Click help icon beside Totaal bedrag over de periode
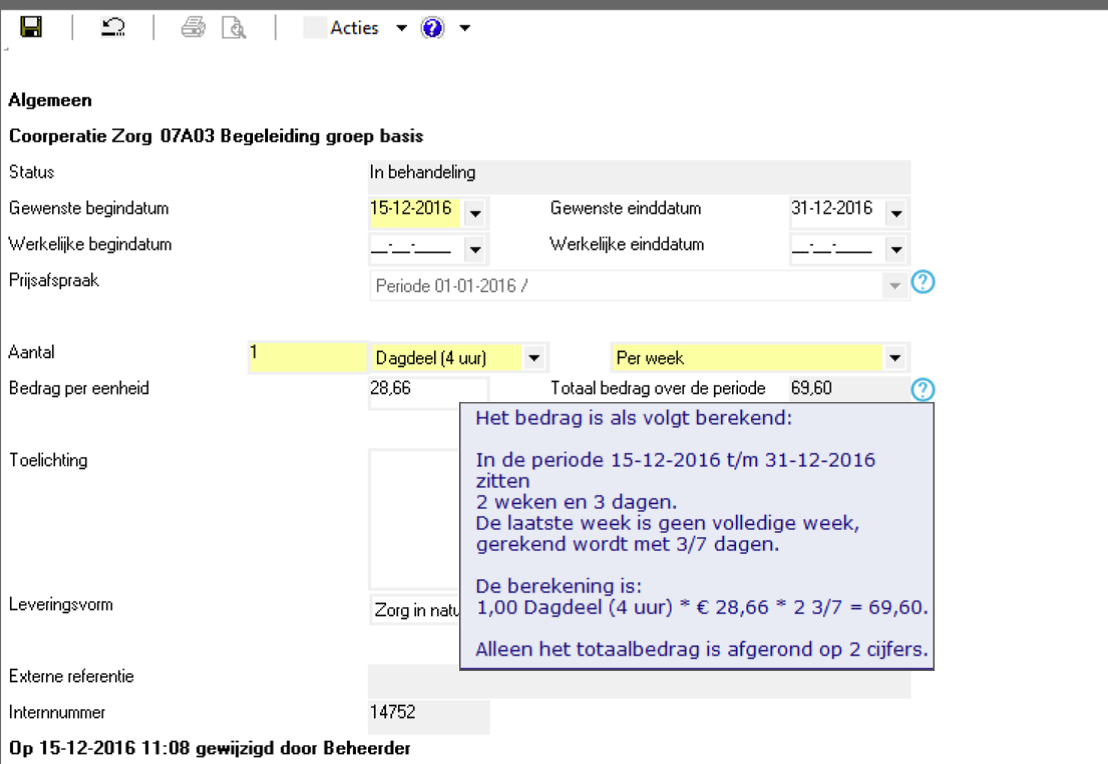The height and width of the screenshot is (764, 1108). (923, 390)
